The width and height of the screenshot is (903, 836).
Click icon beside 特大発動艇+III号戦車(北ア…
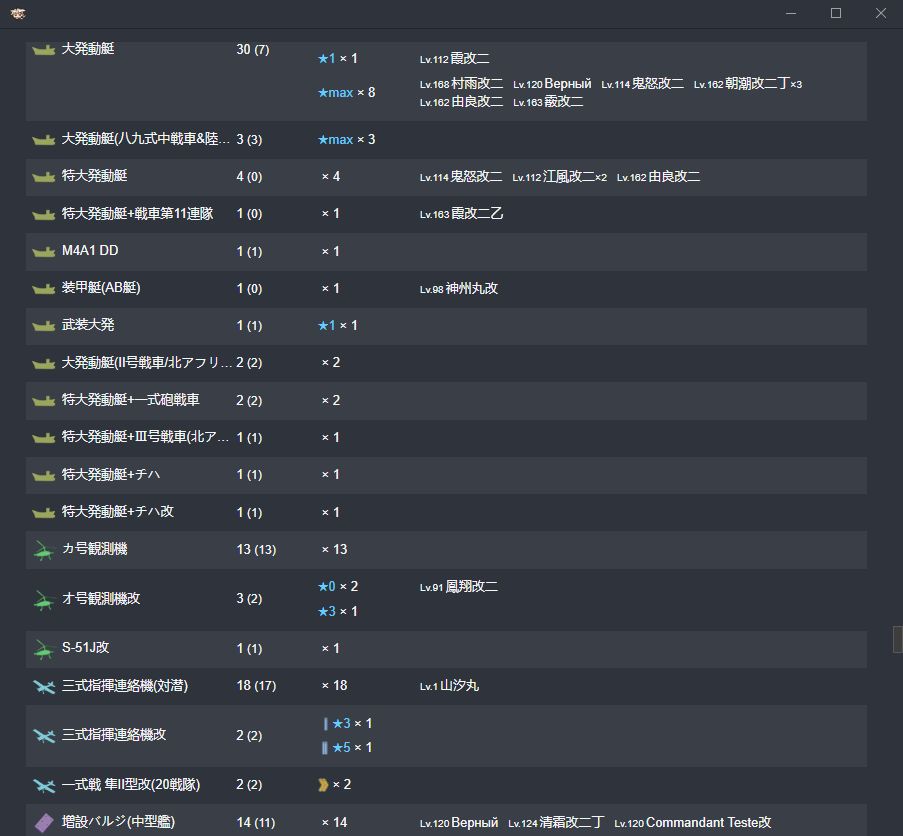pyautogui.click(x=44, y=438)
